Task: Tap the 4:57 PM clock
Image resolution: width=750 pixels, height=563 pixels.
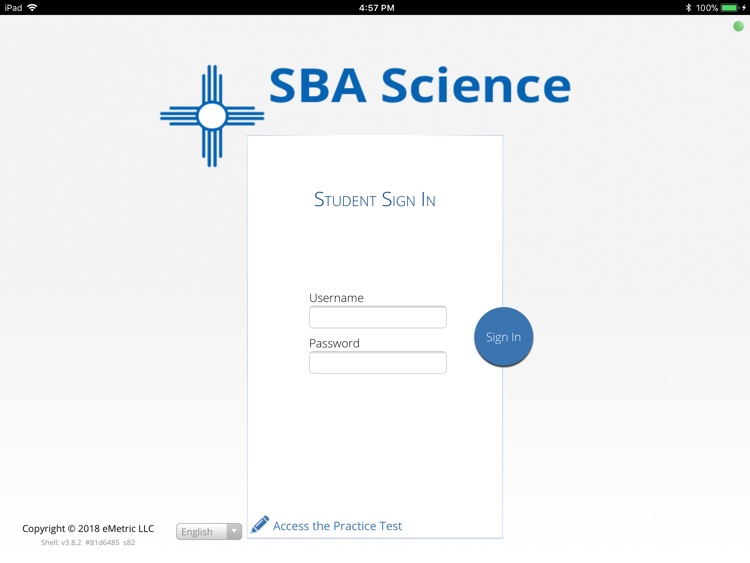Action: pyautogui.click(x=376, y=8)
